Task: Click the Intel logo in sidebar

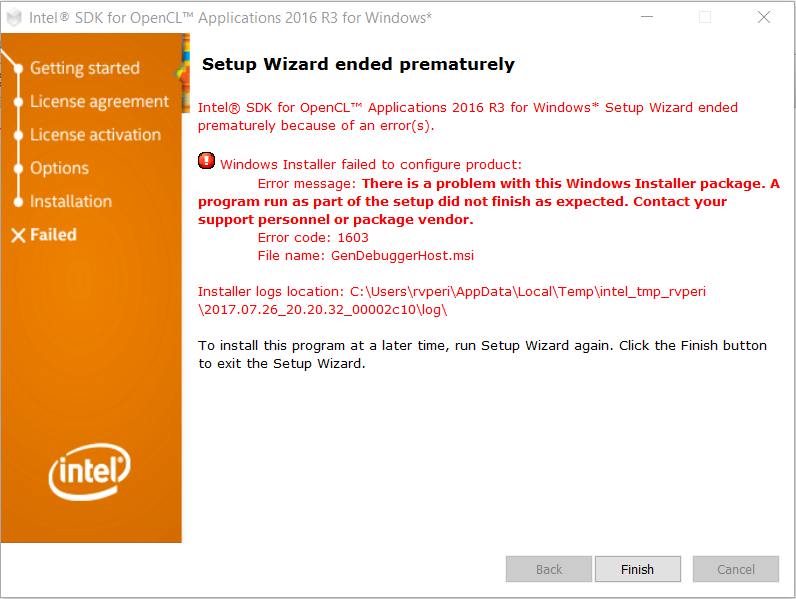Action: (x=90, y=472)
